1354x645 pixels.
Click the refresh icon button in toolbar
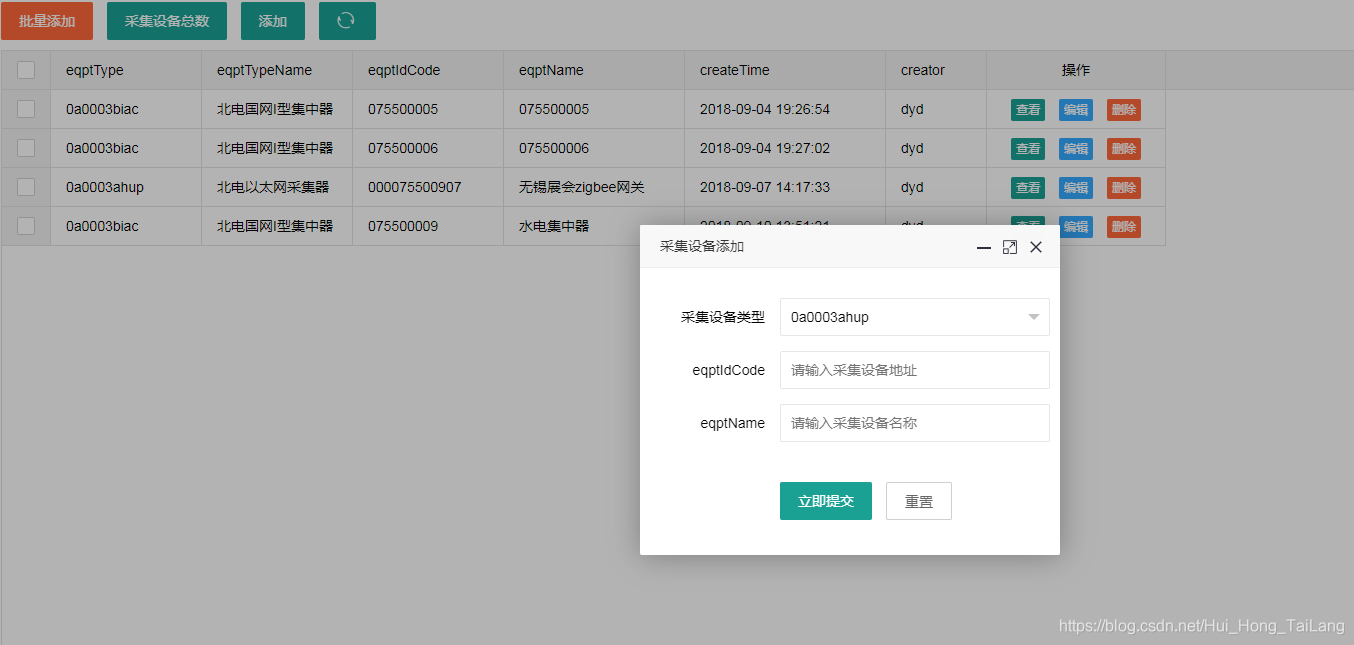[347, 21]
